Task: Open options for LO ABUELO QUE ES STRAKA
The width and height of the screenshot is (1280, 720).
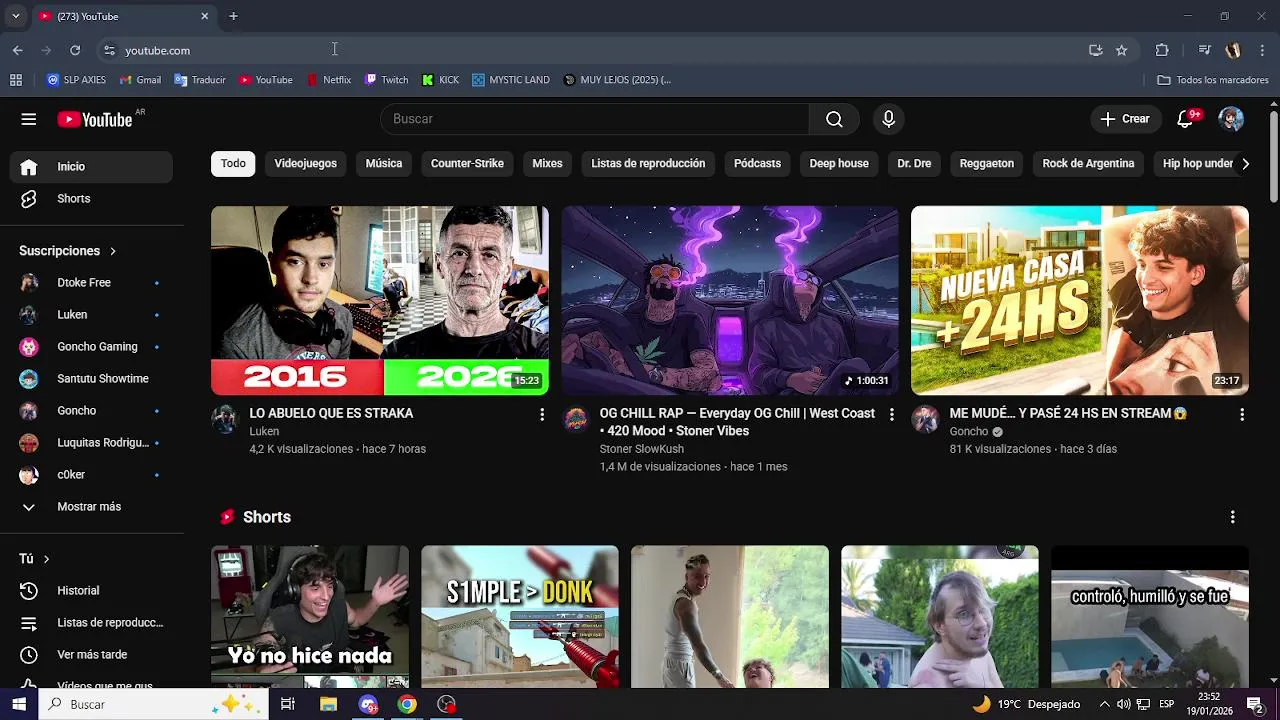Action: tap(542, 414)
